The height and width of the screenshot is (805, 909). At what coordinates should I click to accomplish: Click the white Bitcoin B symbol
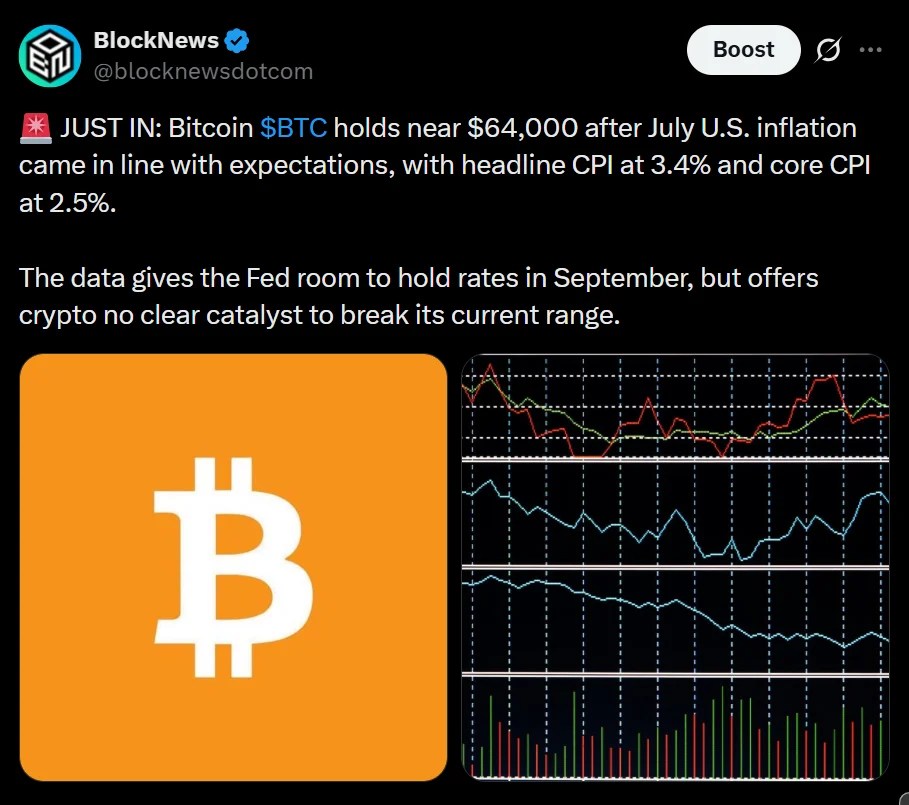[x=233, y=567]
